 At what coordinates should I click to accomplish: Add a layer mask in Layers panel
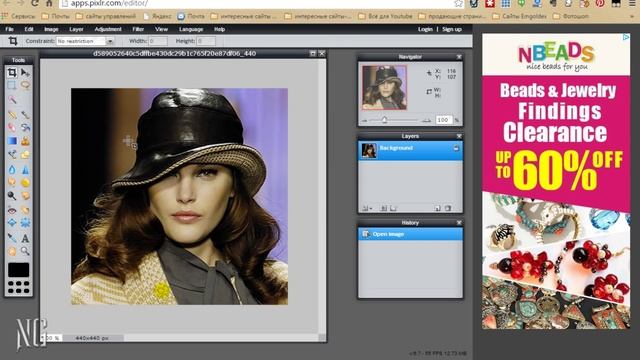click(x=384, y=208)
